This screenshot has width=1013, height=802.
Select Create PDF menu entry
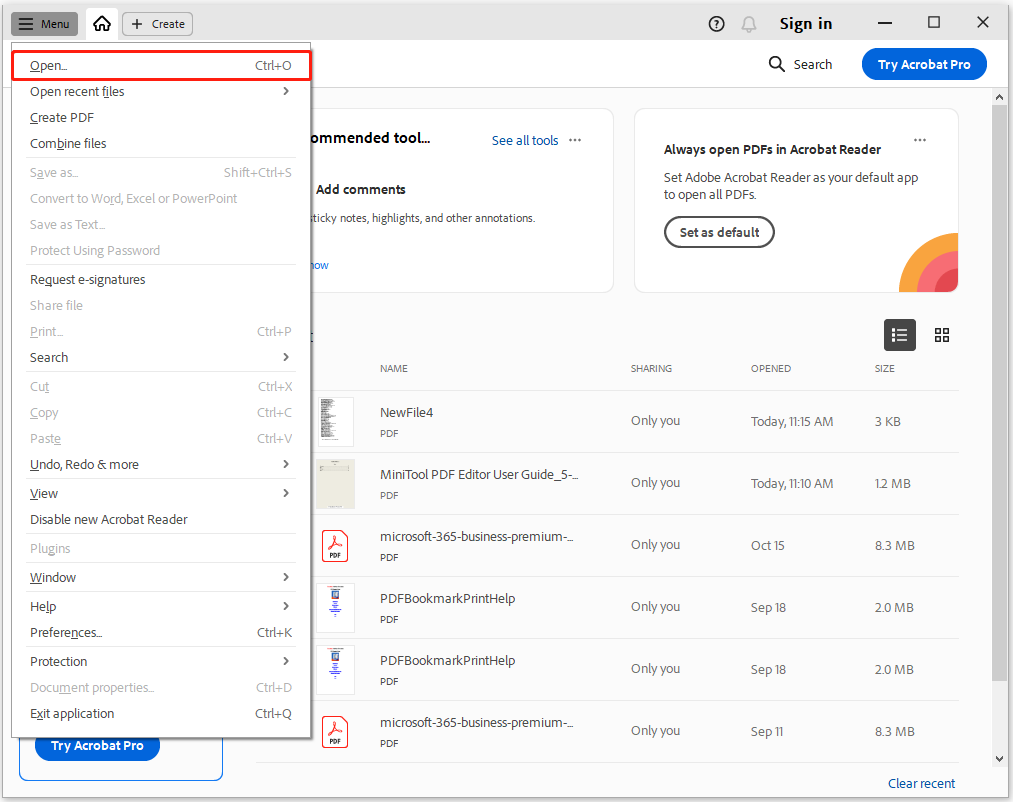pyautogui.click(x=161, y=118)
